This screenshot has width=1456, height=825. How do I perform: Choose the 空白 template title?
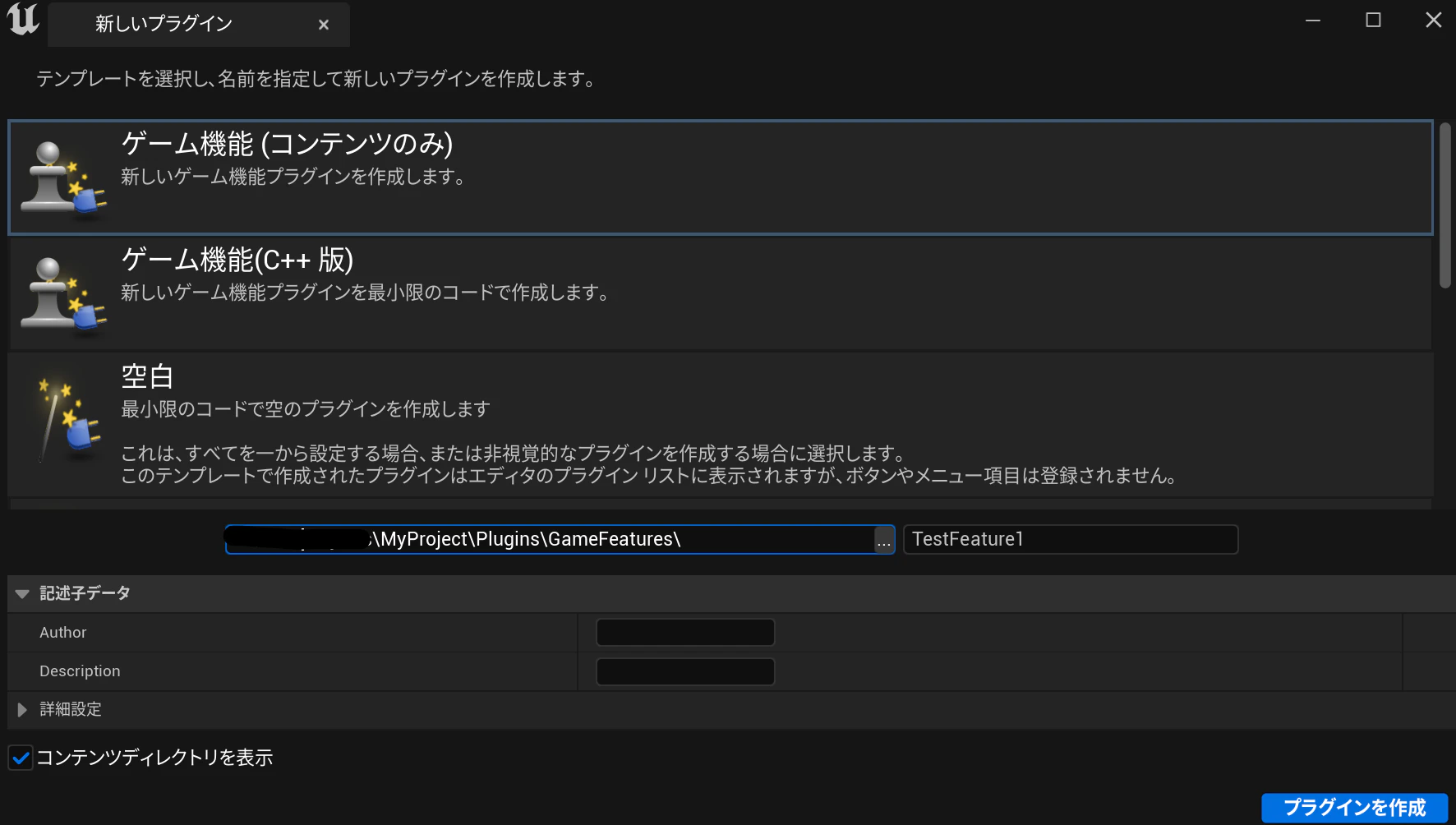pos(147,376)
